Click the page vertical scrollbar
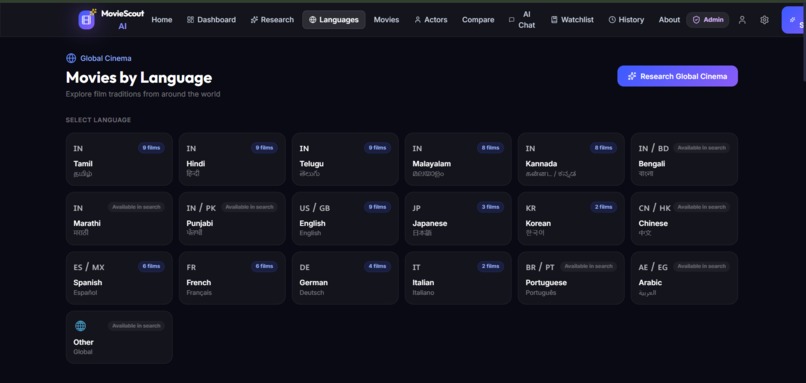This screenshot has width=806, height=383. point(803,41)
